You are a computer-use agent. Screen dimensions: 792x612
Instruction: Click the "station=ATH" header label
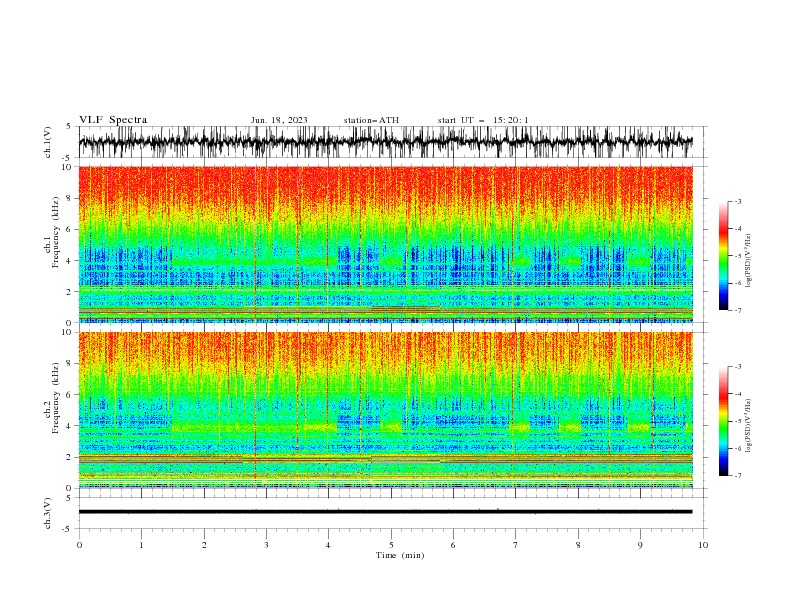click(x=371, y=120)
